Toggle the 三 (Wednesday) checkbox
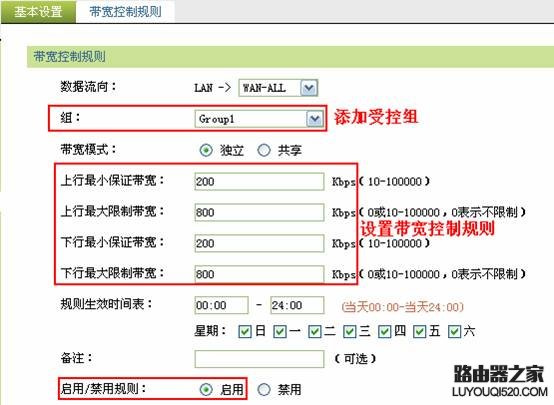Viewport: 554px width, 405px height. coord(349,331)
